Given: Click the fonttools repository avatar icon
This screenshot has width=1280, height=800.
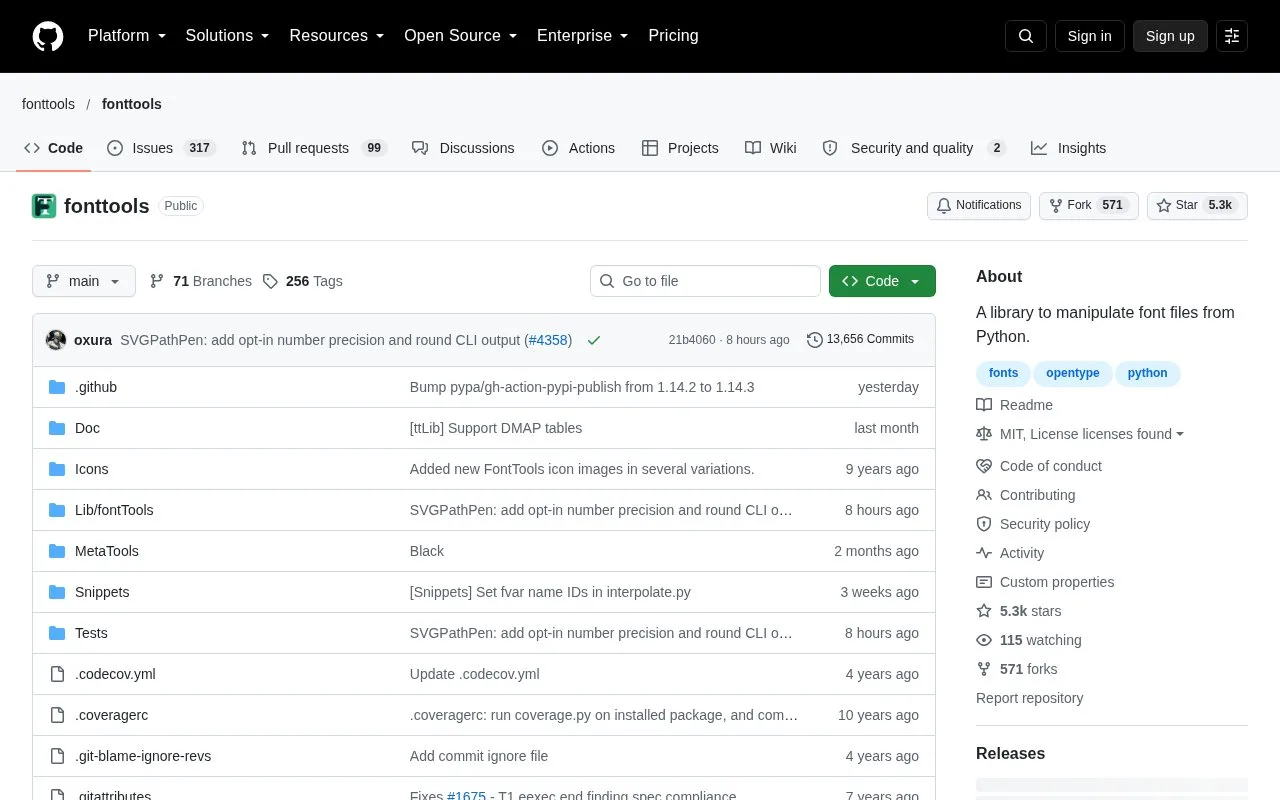Looking at the screenshot, I should pyautogui.click(x=44, y=206).
